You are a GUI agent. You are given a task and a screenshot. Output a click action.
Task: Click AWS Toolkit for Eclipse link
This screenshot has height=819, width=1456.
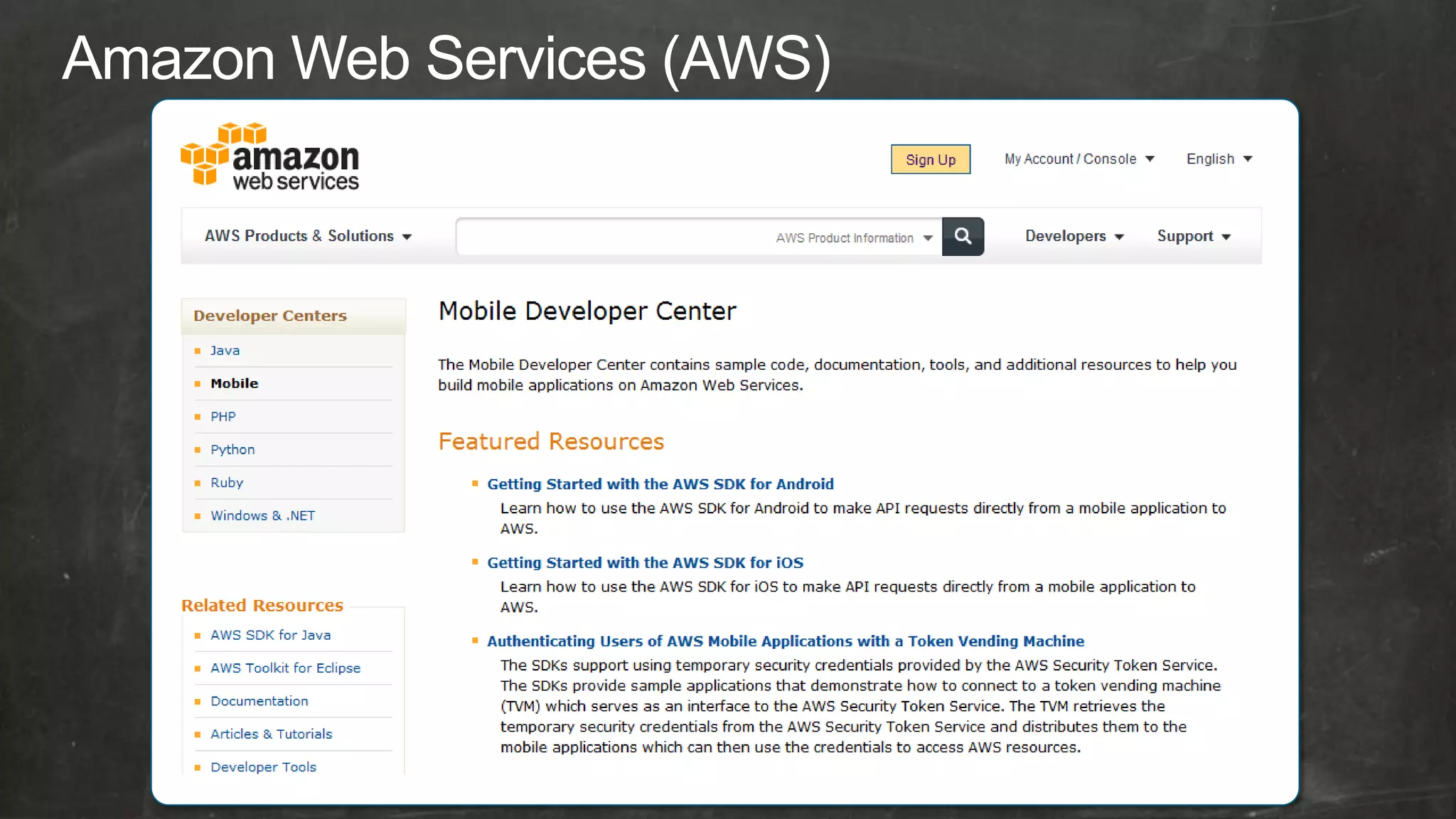(285, 668)
